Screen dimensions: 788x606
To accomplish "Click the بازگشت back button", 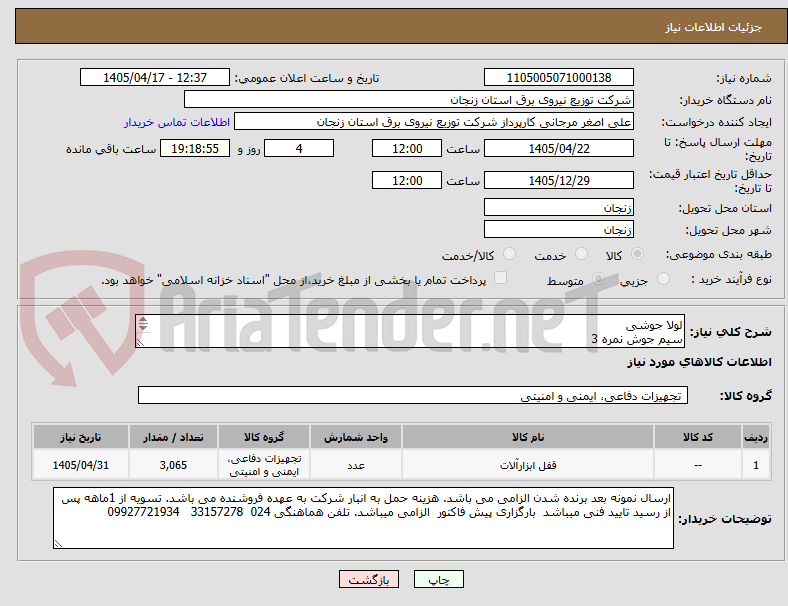I will [x=369, y=579].
